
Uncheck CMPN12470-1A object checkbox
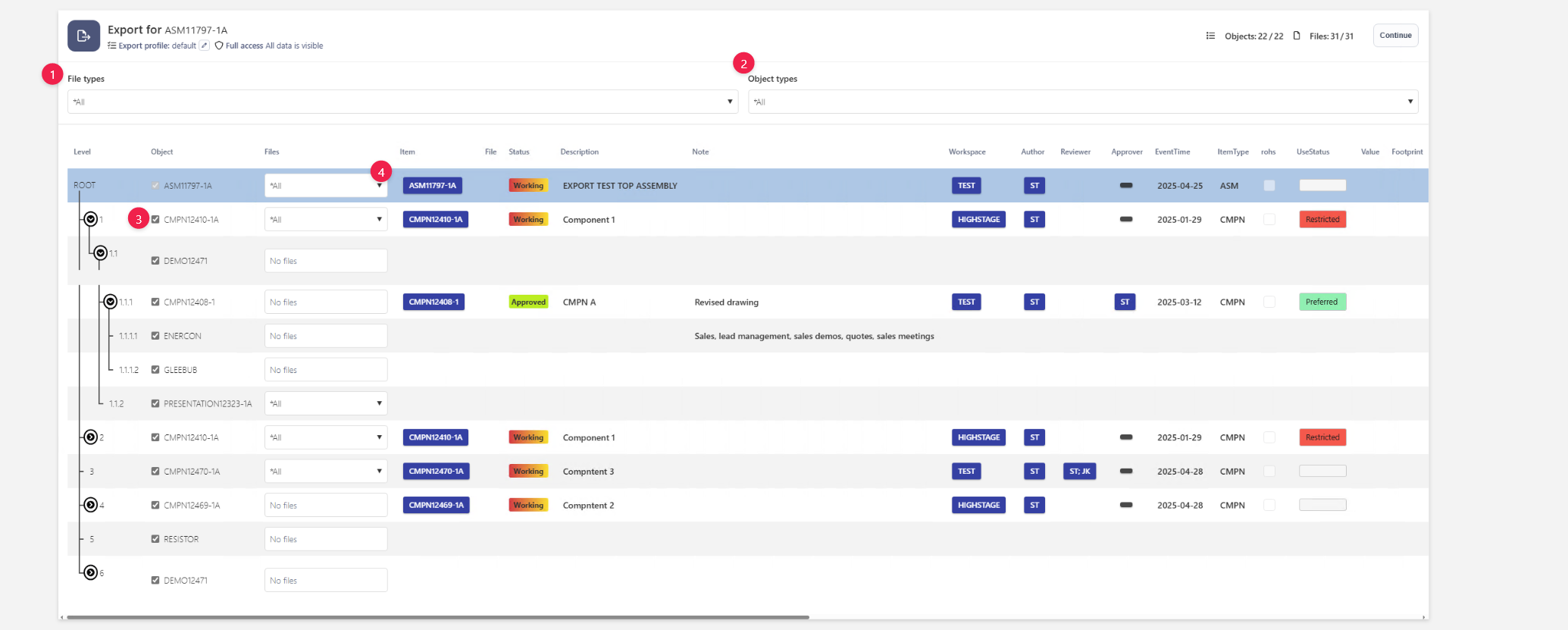click(x=155, y=472)
